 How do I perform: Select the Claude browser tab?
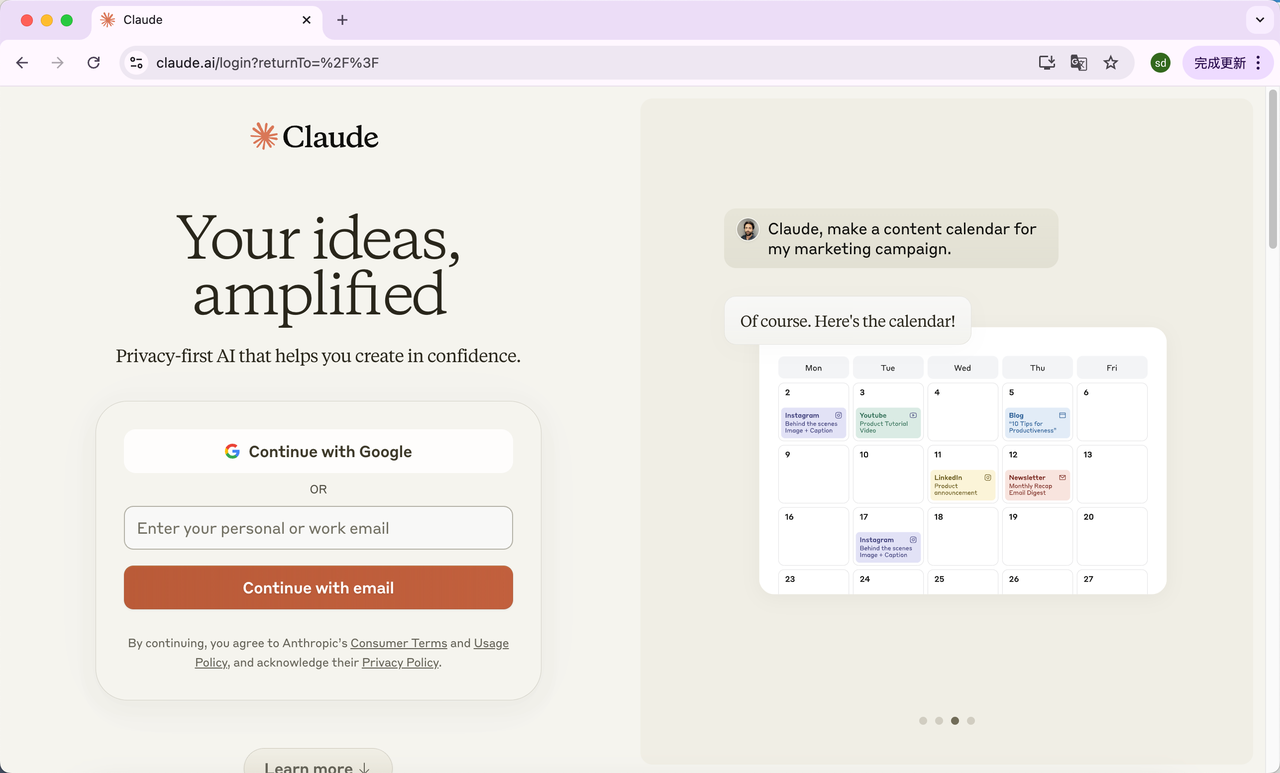pos(205,20)
